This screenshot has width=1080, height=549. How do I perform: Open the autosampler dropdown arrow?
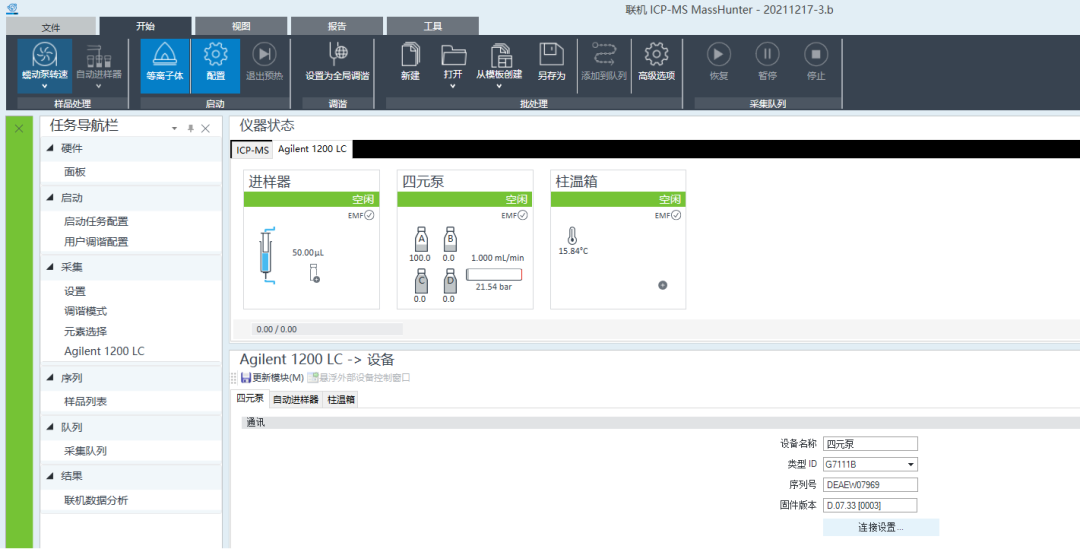pos(98,87)
